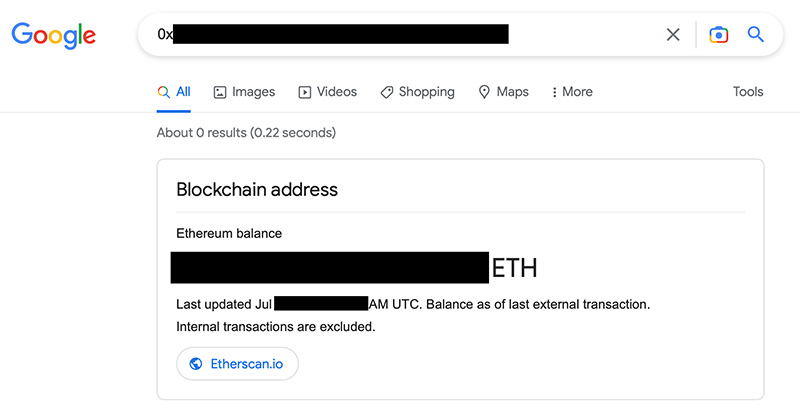
Task: Click the Images tab picture icon
Action: pyautogui.click(x=220, y=92)
